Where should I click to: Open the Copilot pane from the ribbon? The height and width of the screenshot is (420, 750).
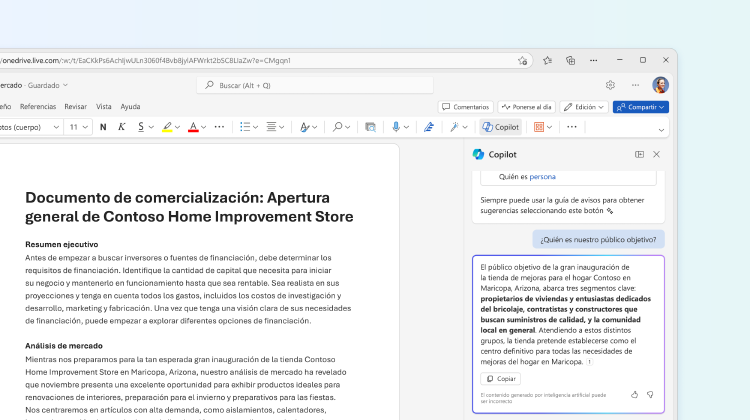(500, 127)
